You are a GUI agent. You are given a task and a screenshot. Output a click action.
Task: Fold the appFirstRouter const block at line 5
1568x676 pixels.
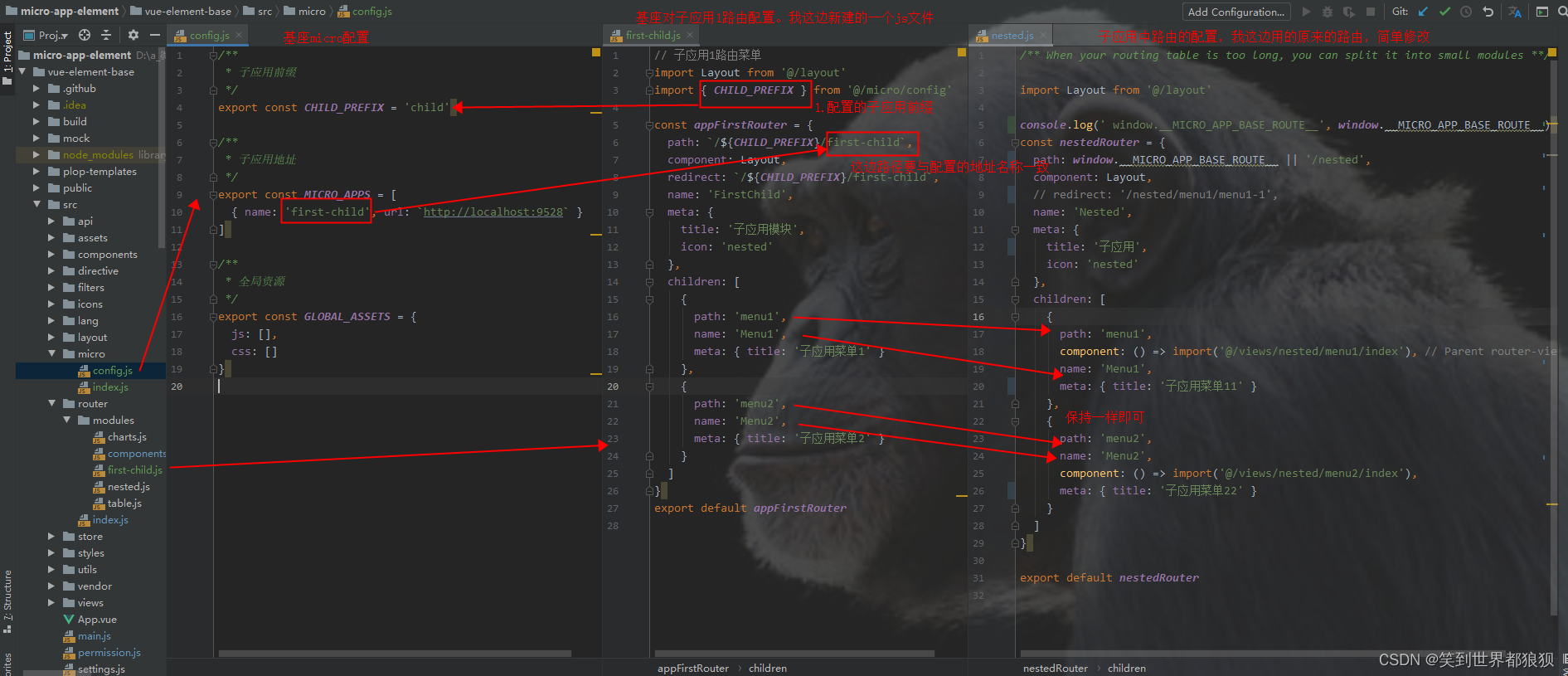tap(649, 125)
